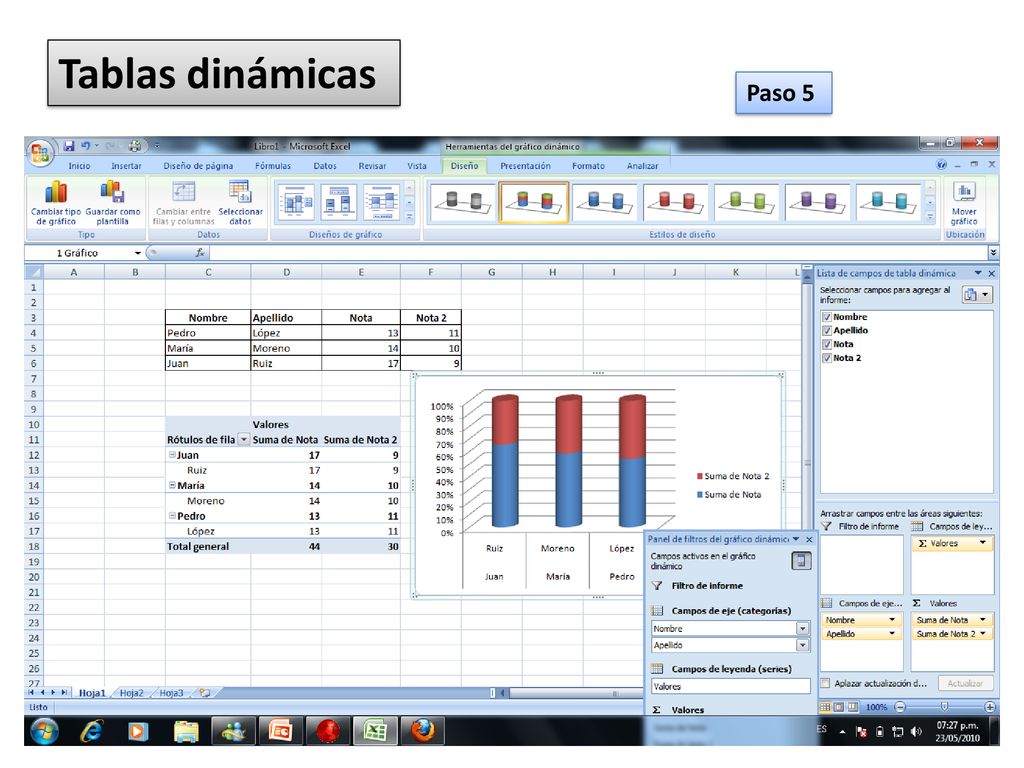The width and height of the screenshot is (1024, 768).
Task: Open Nombre axis field dropdown in field list
Action: click(x=891, y=619)
